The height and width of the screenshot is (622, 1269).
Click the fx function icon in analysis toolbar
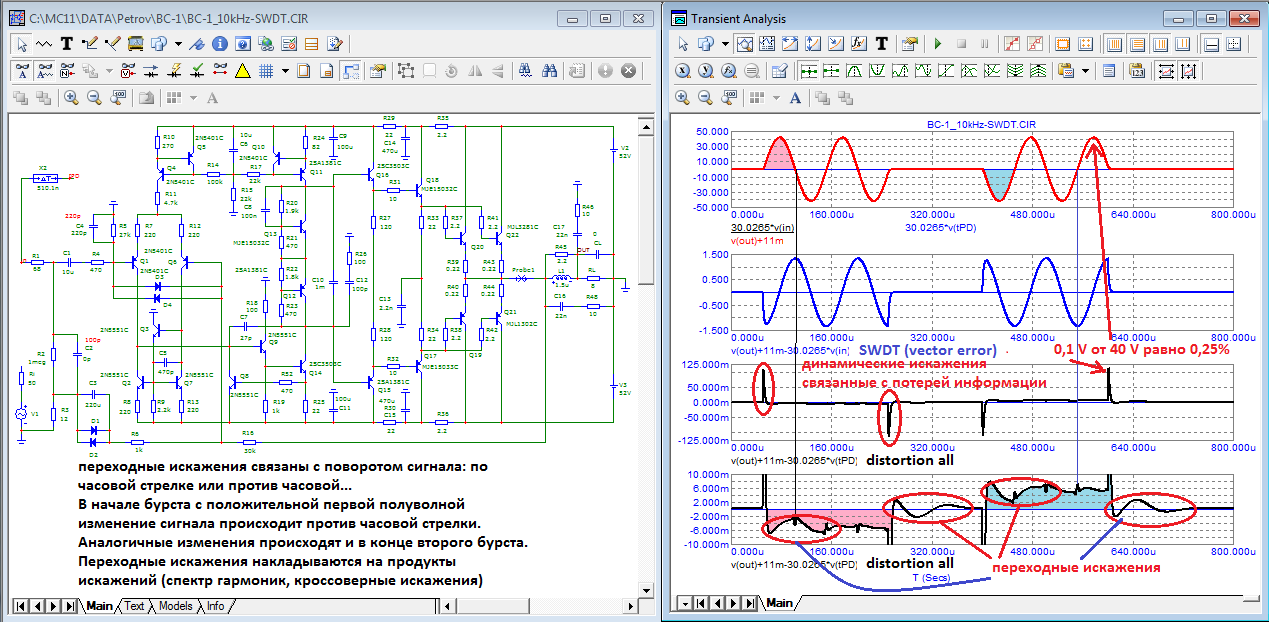tap(858, 44)
